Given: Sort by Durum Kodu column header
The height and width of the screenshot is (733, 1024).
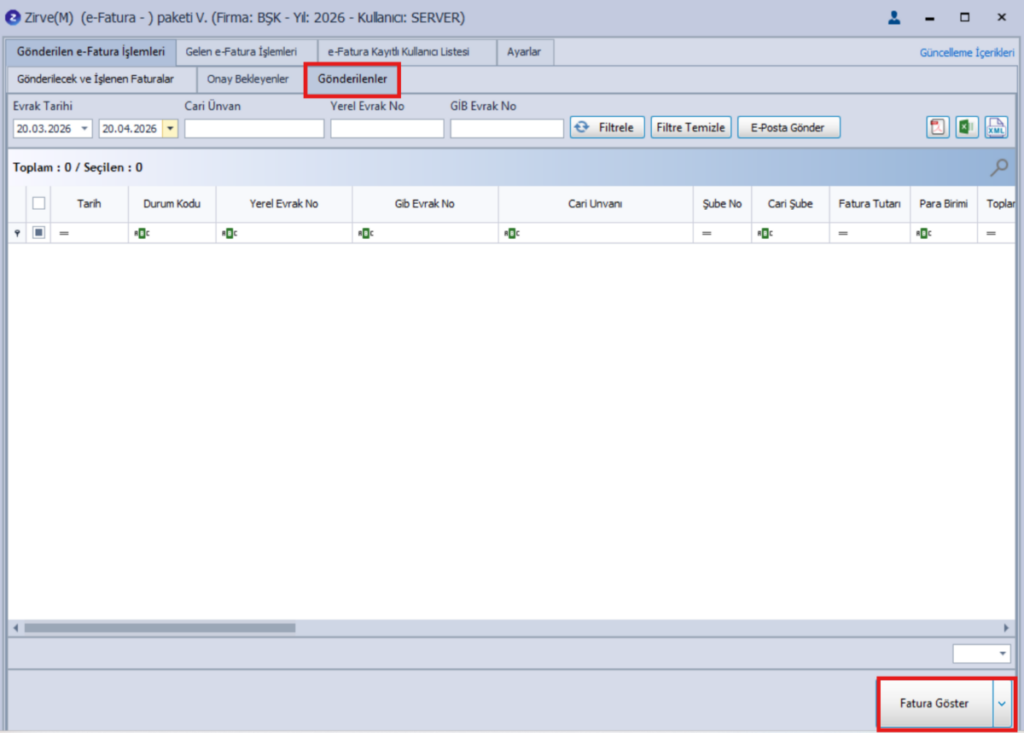Looking at the screenshot, I should click(x=172, y=204).
